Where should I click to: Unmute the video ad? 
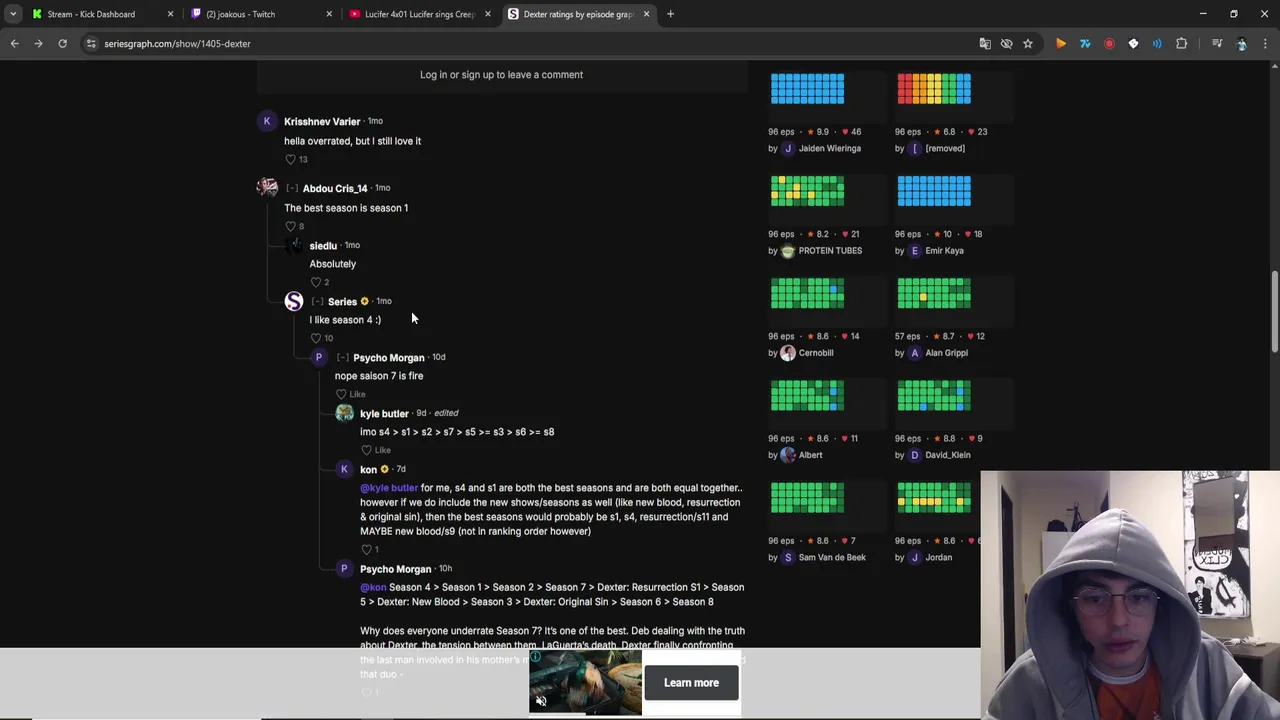(x=541, y=701)
